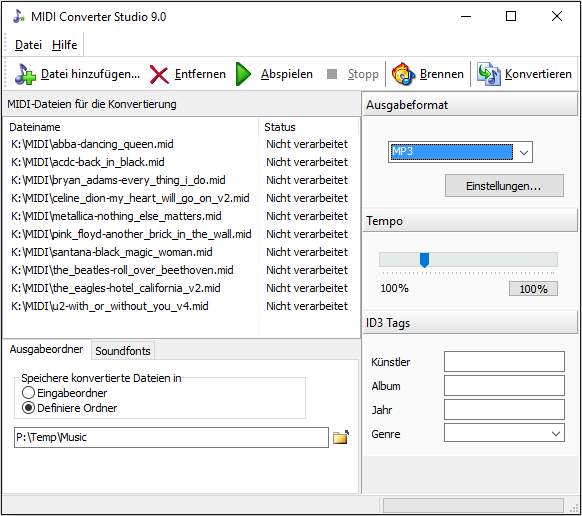Click the browse folder icon beside output path
The image size is (582, 516).
point(341,437)
